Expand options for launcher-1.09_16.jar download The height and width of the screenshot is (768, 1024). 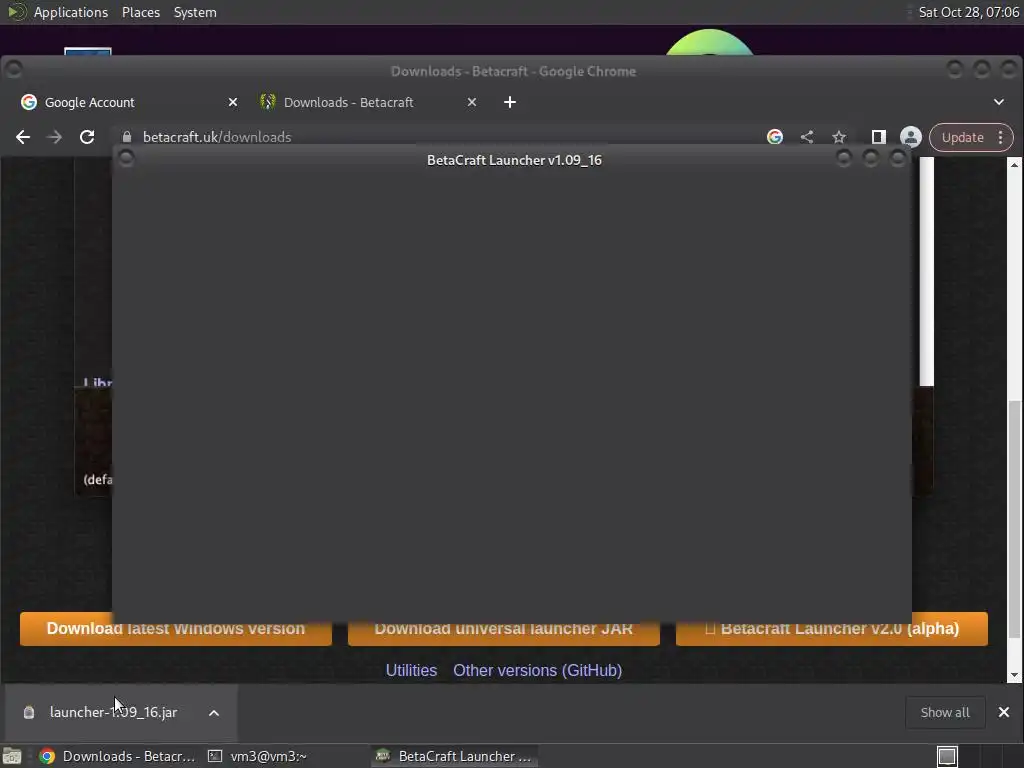[214, 713]
